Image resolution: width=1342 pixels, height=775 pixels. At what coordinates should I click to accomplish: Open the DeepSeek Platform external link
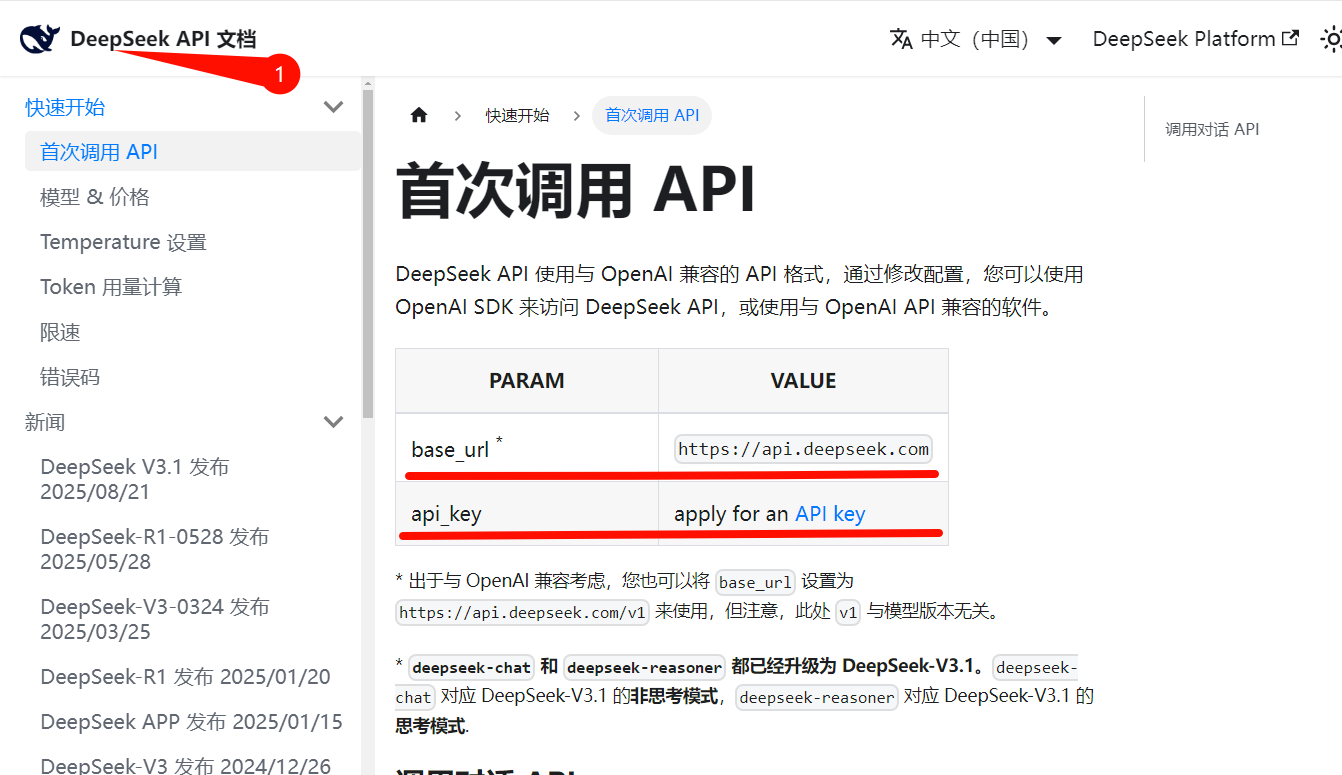pos(1196,39)
